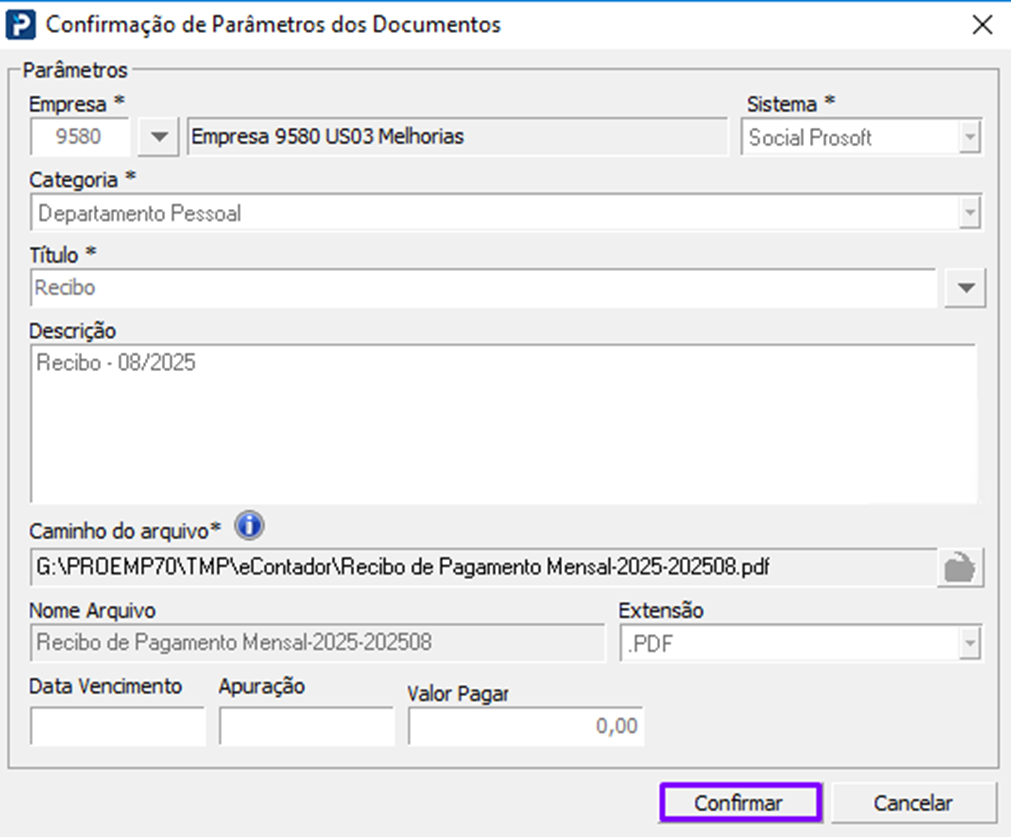Close the Confirmação de Parâmetros dialog

point(982,25)
